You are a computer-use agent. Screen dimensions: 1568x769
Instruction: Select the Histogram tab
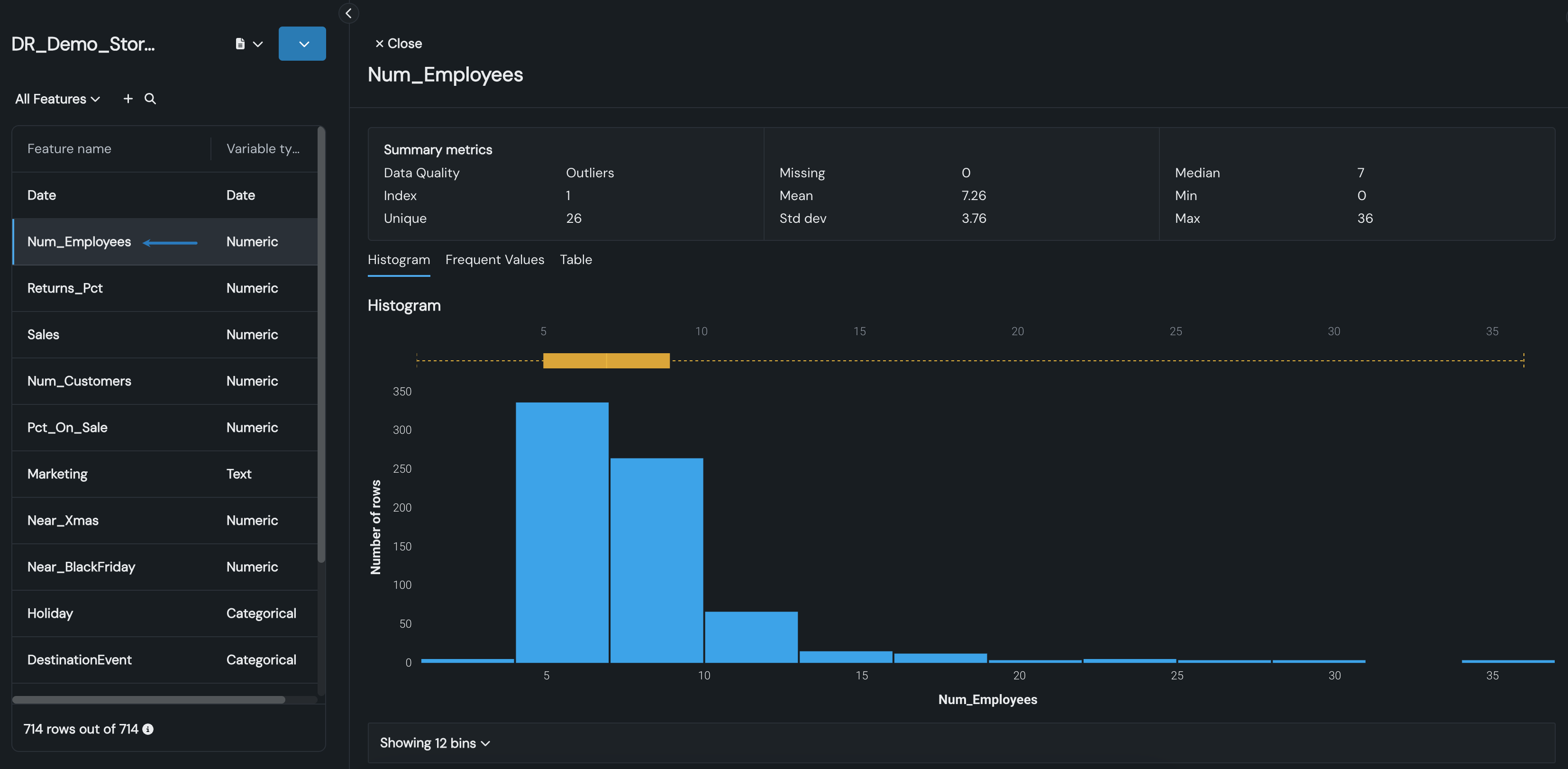[399, 260]
